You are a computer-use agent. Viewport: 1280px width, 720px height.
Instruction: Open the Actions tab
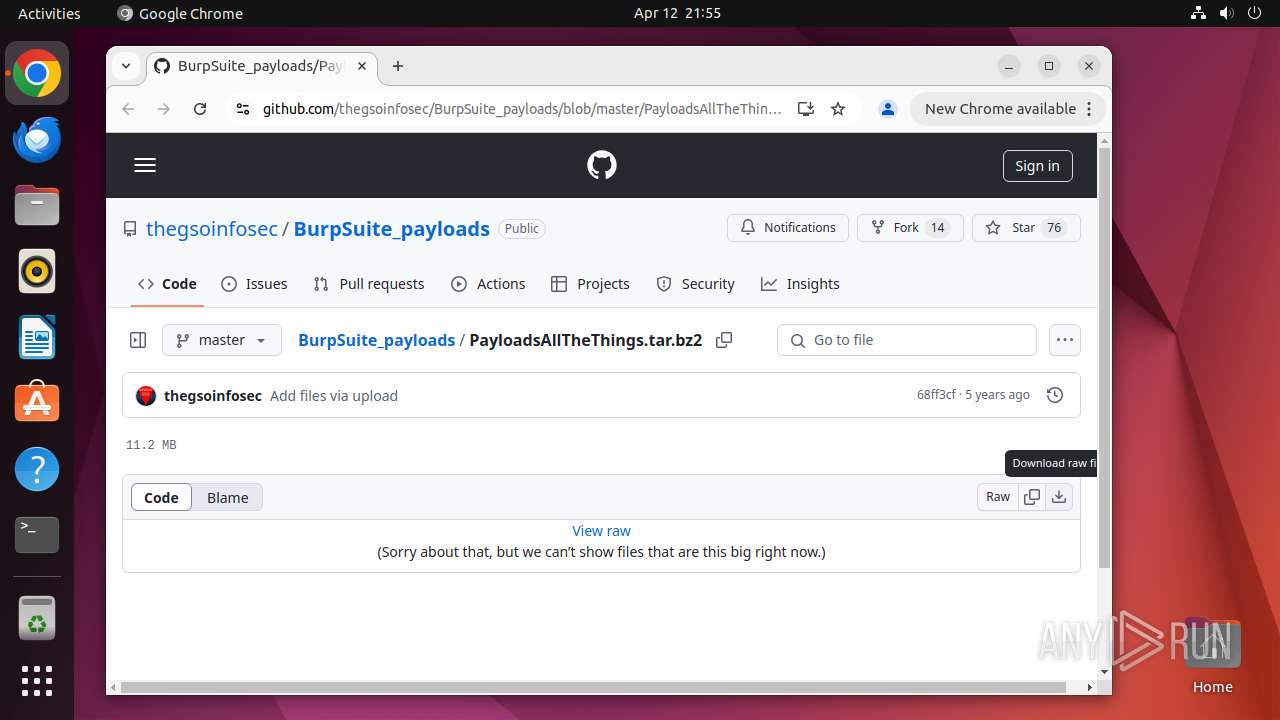coord(488,284)
